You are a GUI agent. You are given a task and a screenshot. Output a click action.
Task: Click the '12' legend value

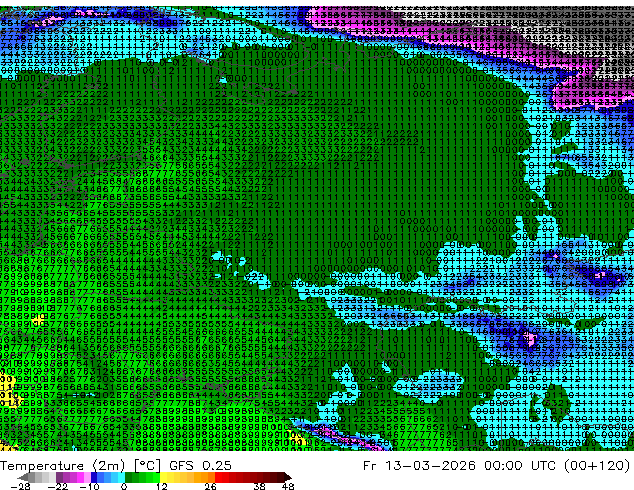(x=162, y=486)
